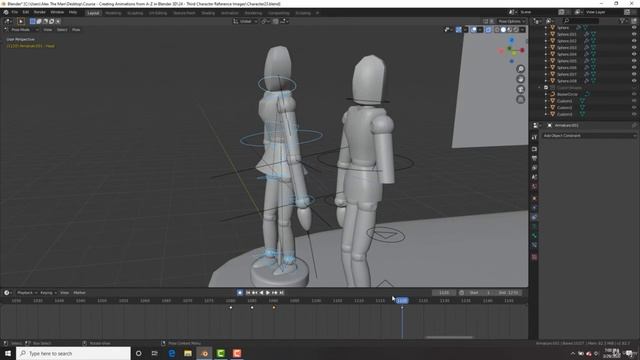Open the timeline Marker menu
This screenshot has width=640, height=360.
tap(80, 293)
